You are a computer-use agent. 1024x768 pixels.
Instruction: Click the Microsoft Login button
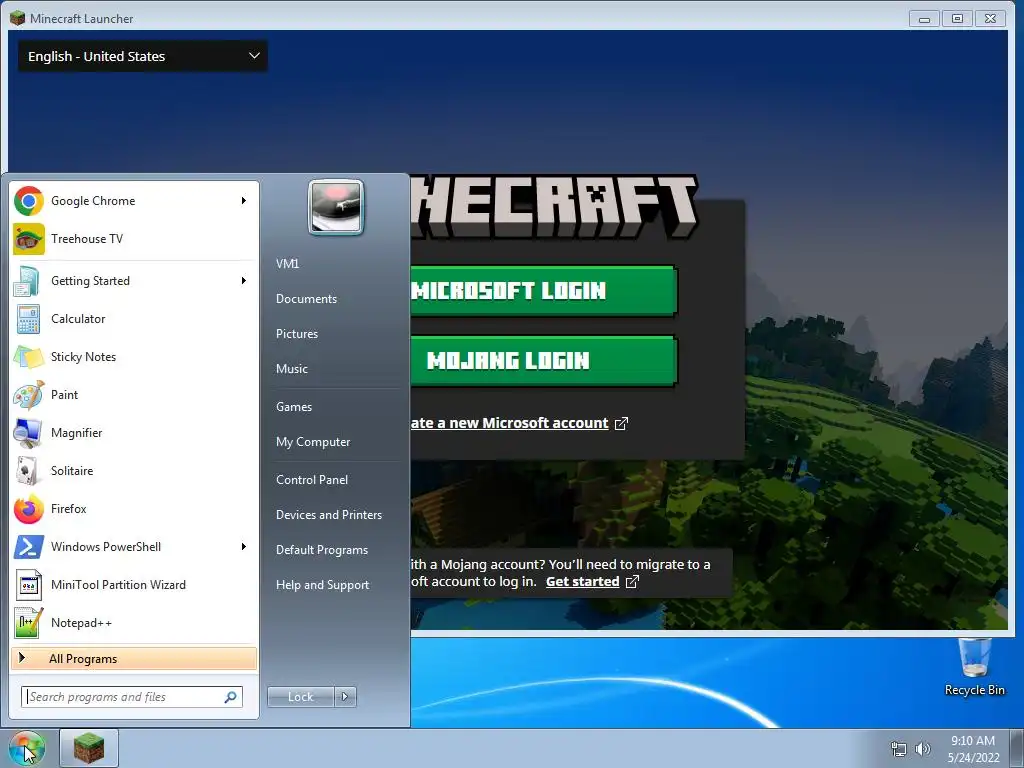click(x=543, y=291)
